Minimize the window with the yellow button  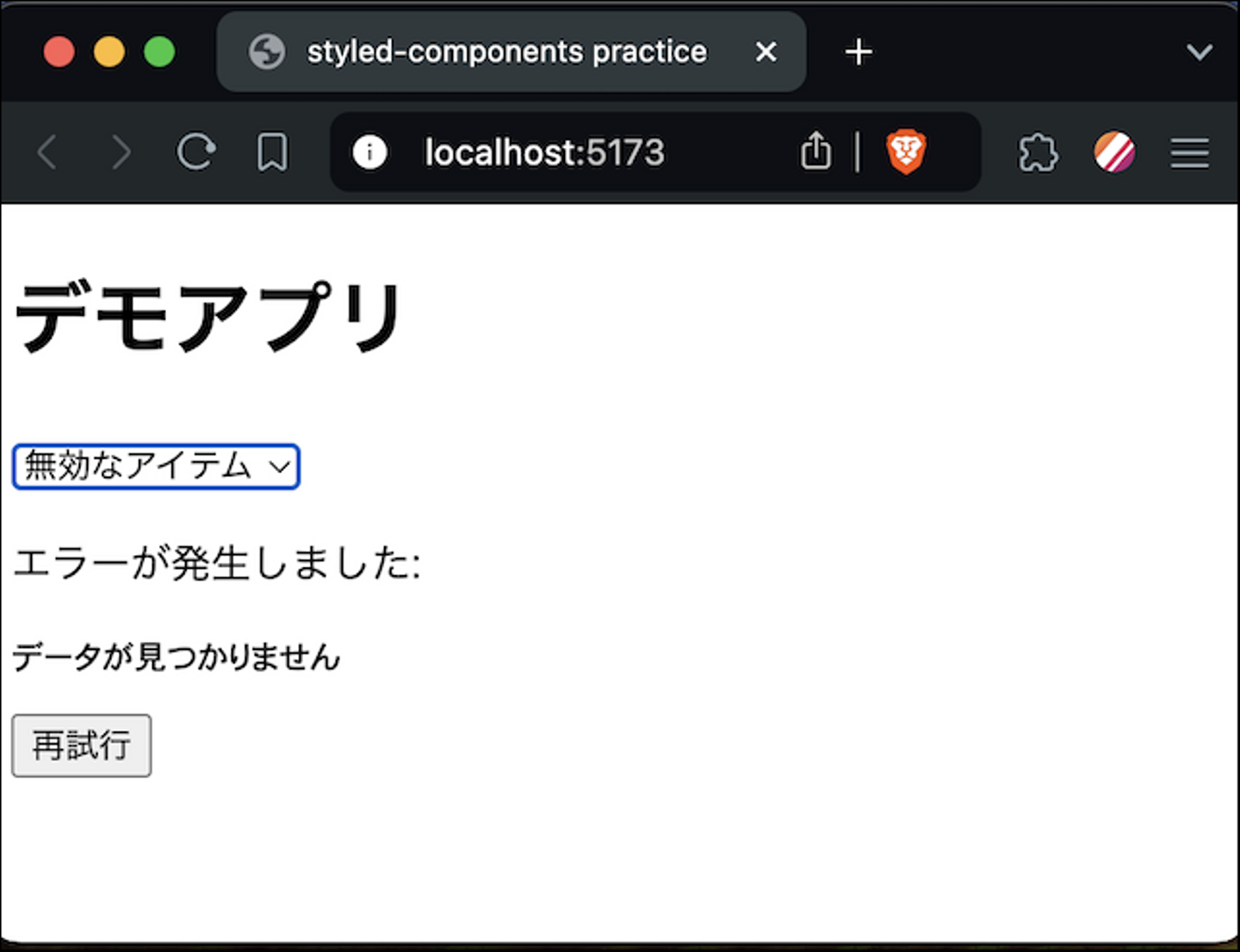coord(109,53)
